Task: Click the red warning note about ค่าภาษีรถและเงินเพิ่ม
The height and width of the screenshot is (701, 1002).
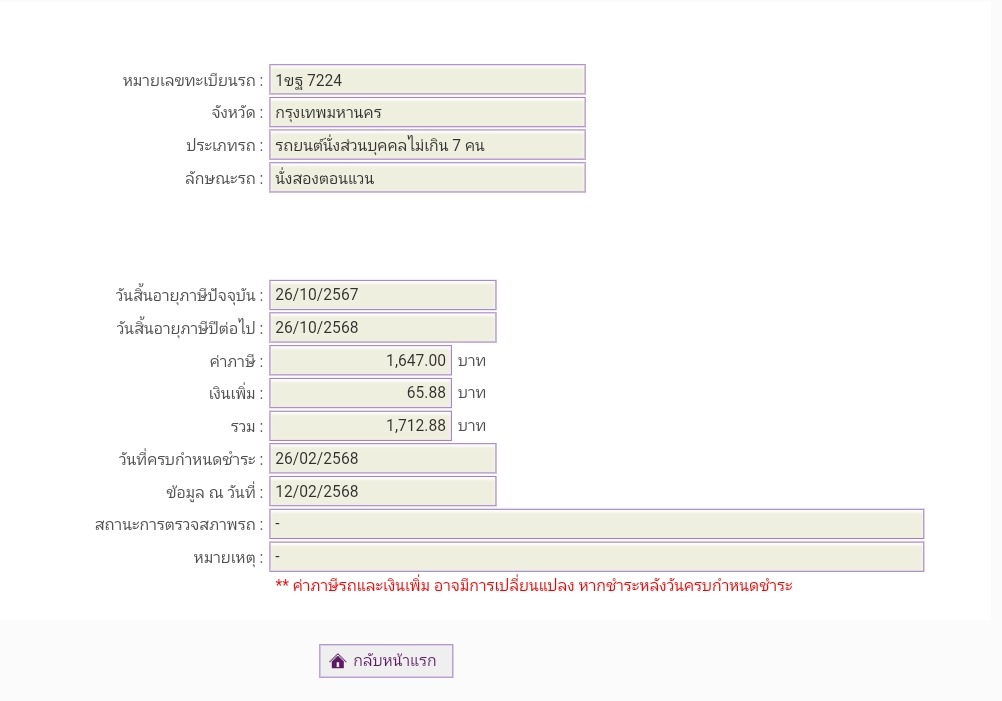Action: point(534,585)
